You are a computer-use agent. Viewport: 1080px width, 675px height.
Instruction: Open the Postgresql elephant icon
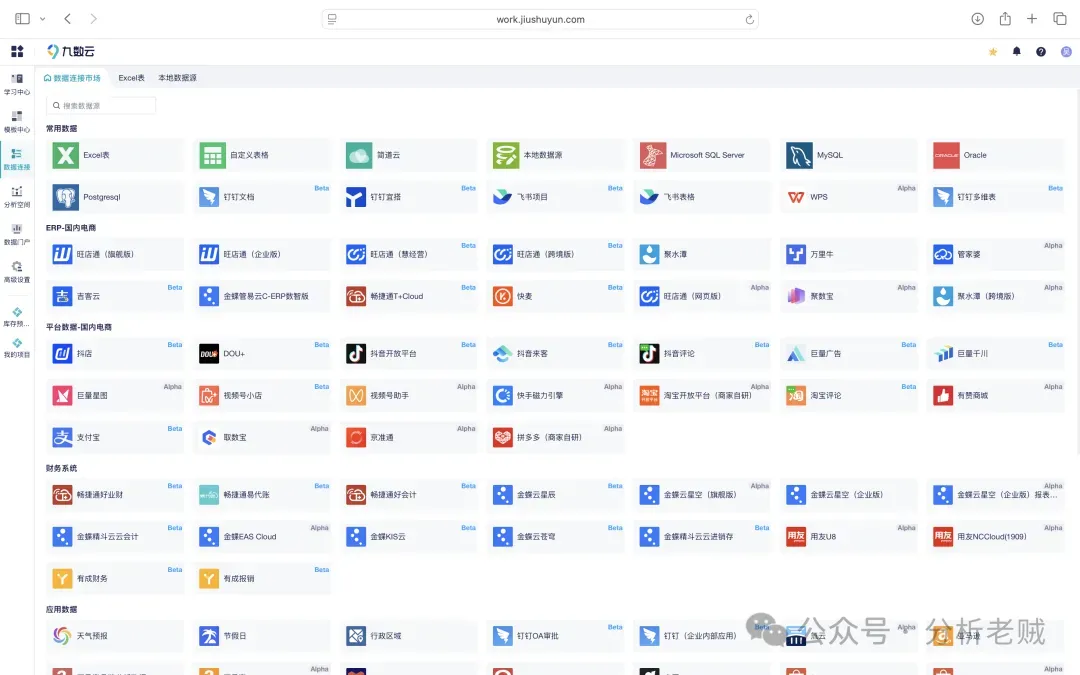tap(65, 197)
